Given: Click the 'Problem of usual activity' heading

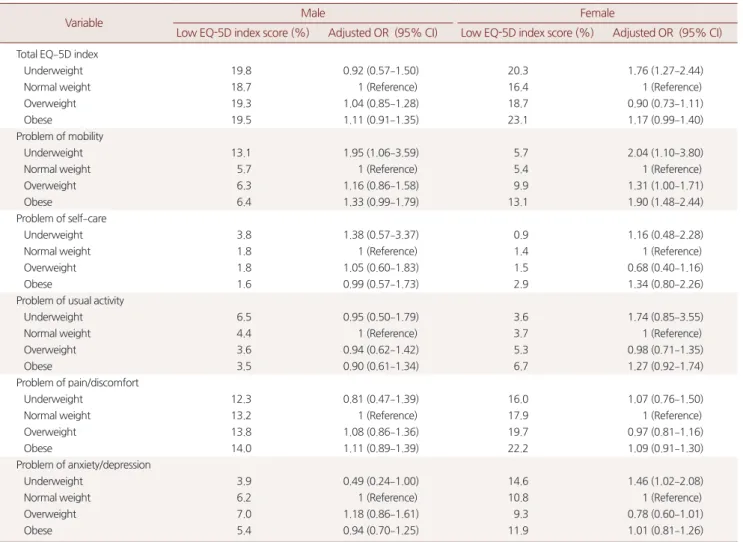Looking at the screenshot, I should coord(70,301).
